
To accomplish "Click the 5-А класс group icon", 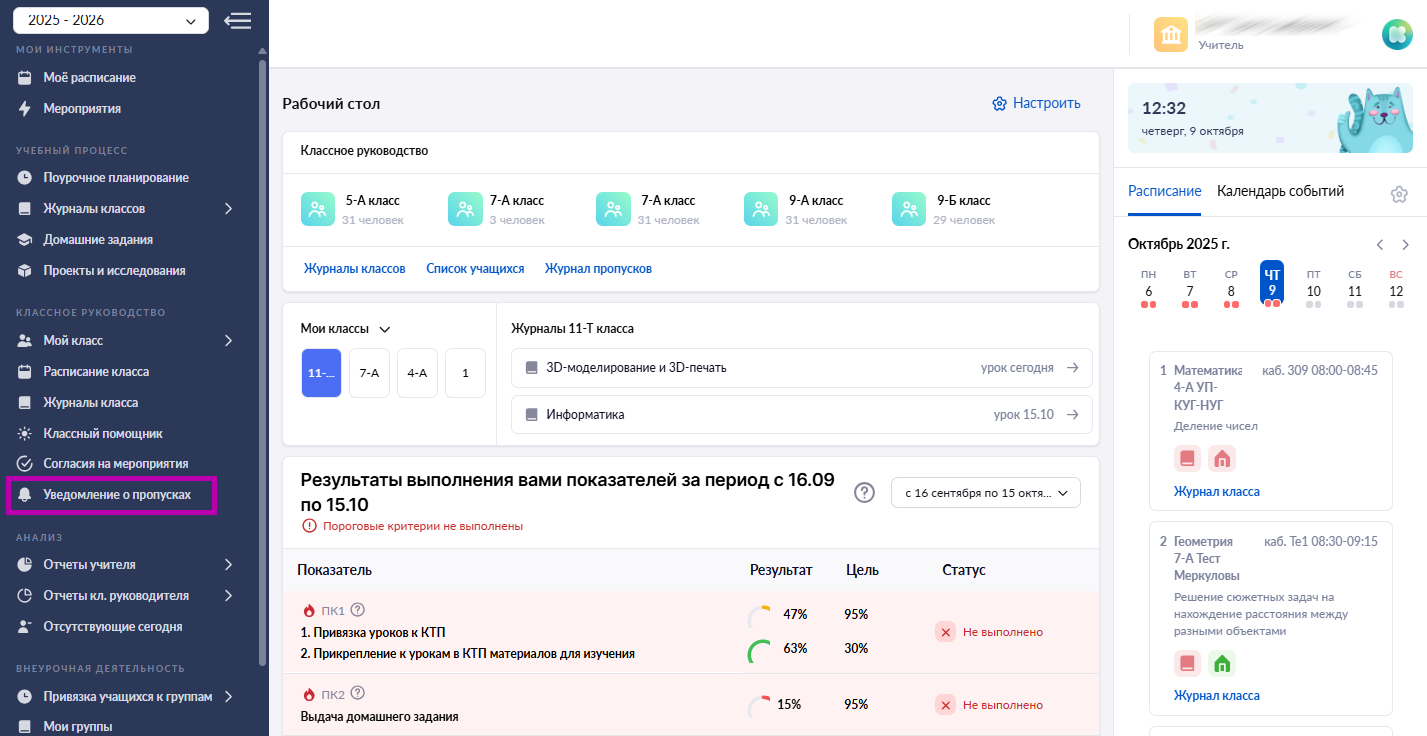I will [x=318, y=208].
